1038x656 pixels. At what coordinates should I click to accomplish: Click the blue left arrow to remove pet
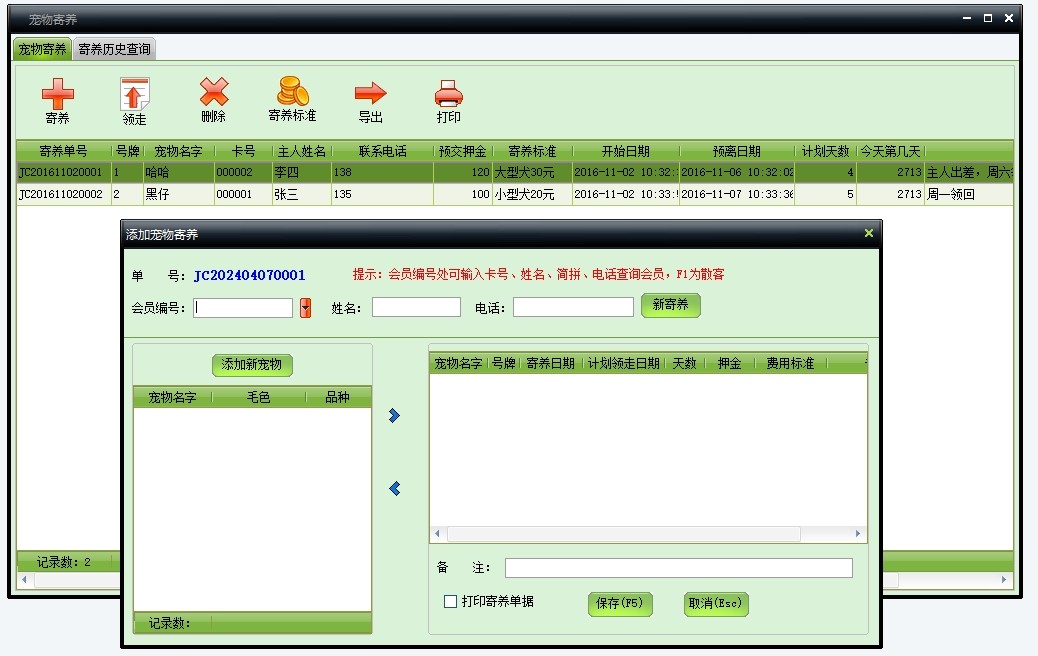[x=394, y=488]
